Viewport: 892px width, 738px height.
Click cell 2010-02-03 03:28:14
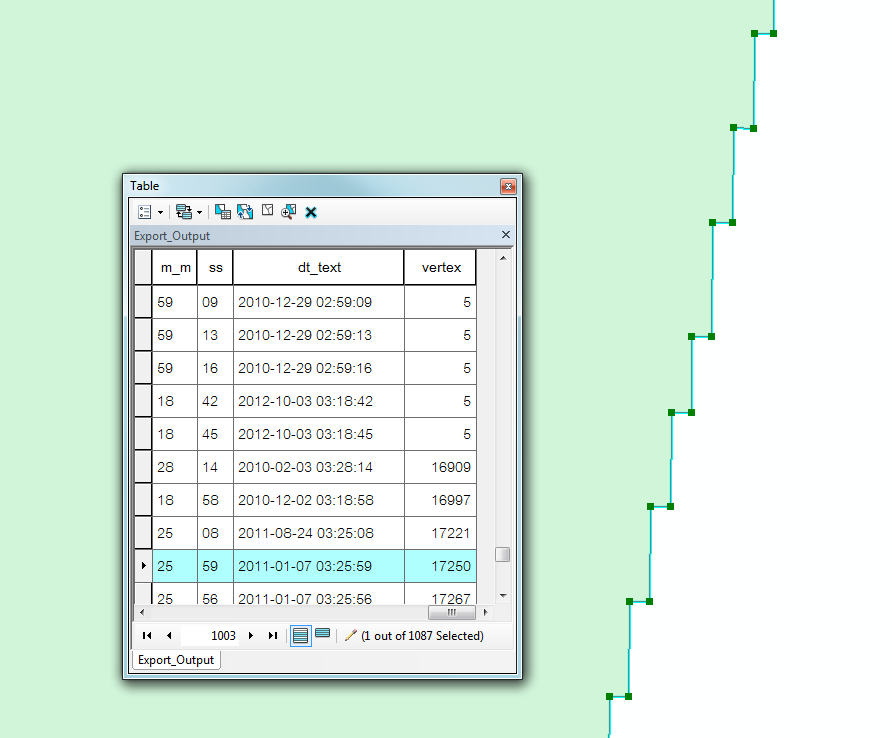(319, 467)
